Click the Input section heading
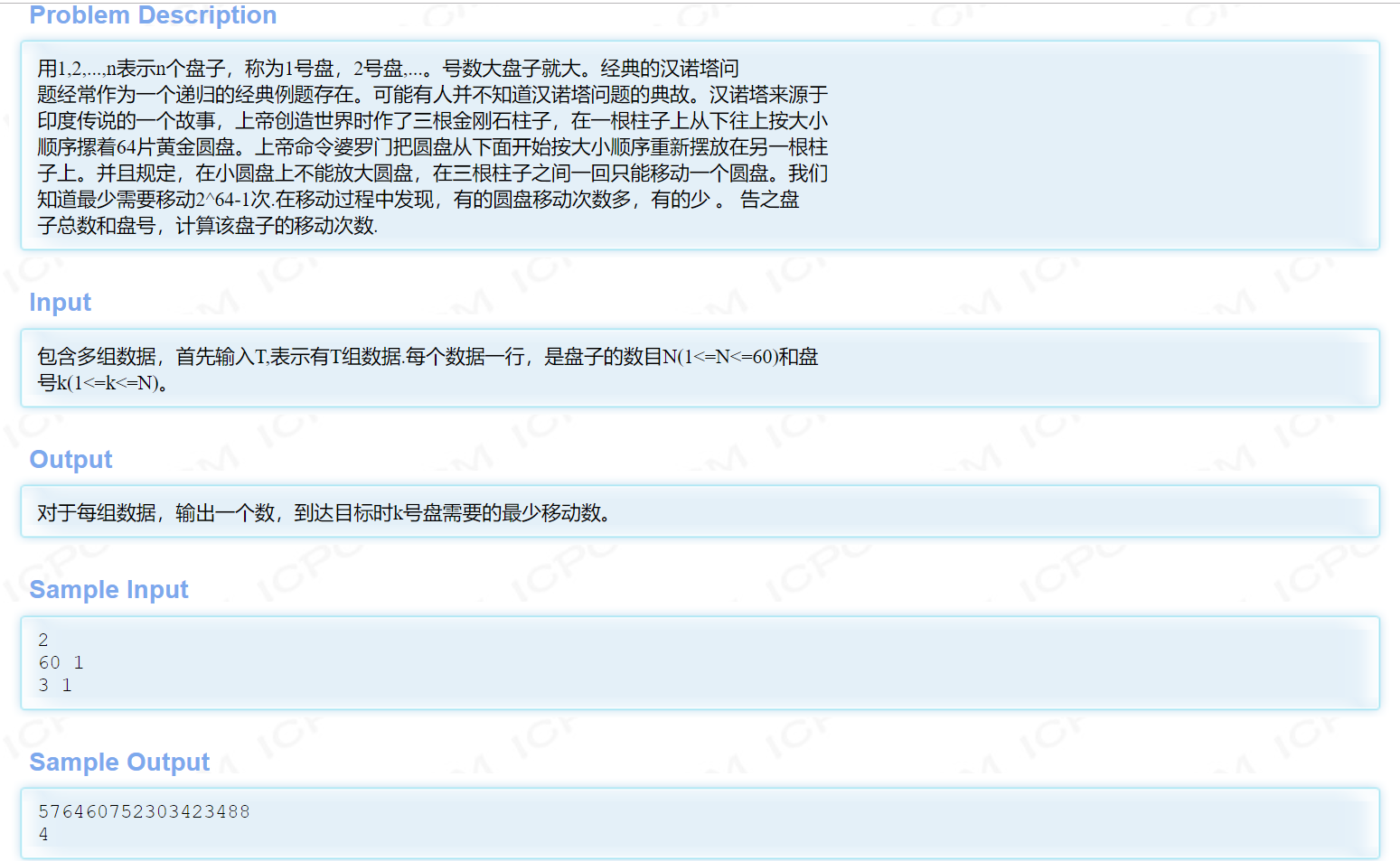The width and height of the screenshot is (1400, 861). pos(60,303)
